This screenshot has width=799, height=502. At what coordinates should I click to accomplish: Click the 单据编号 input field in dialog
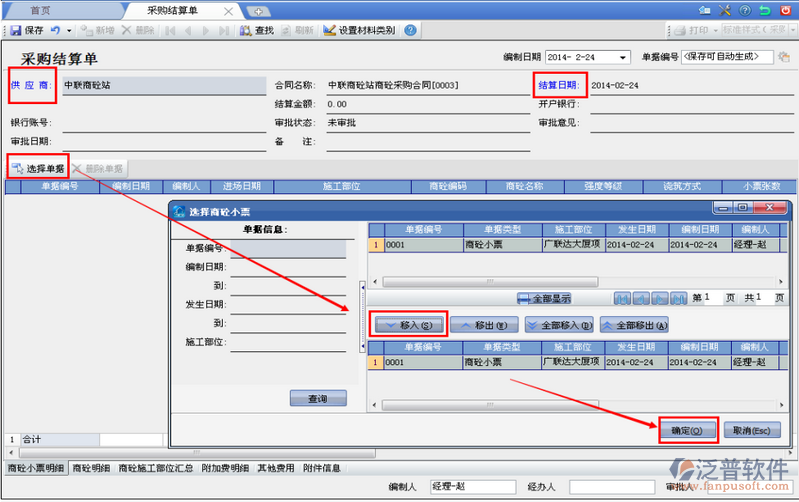[x=287, y=248]
